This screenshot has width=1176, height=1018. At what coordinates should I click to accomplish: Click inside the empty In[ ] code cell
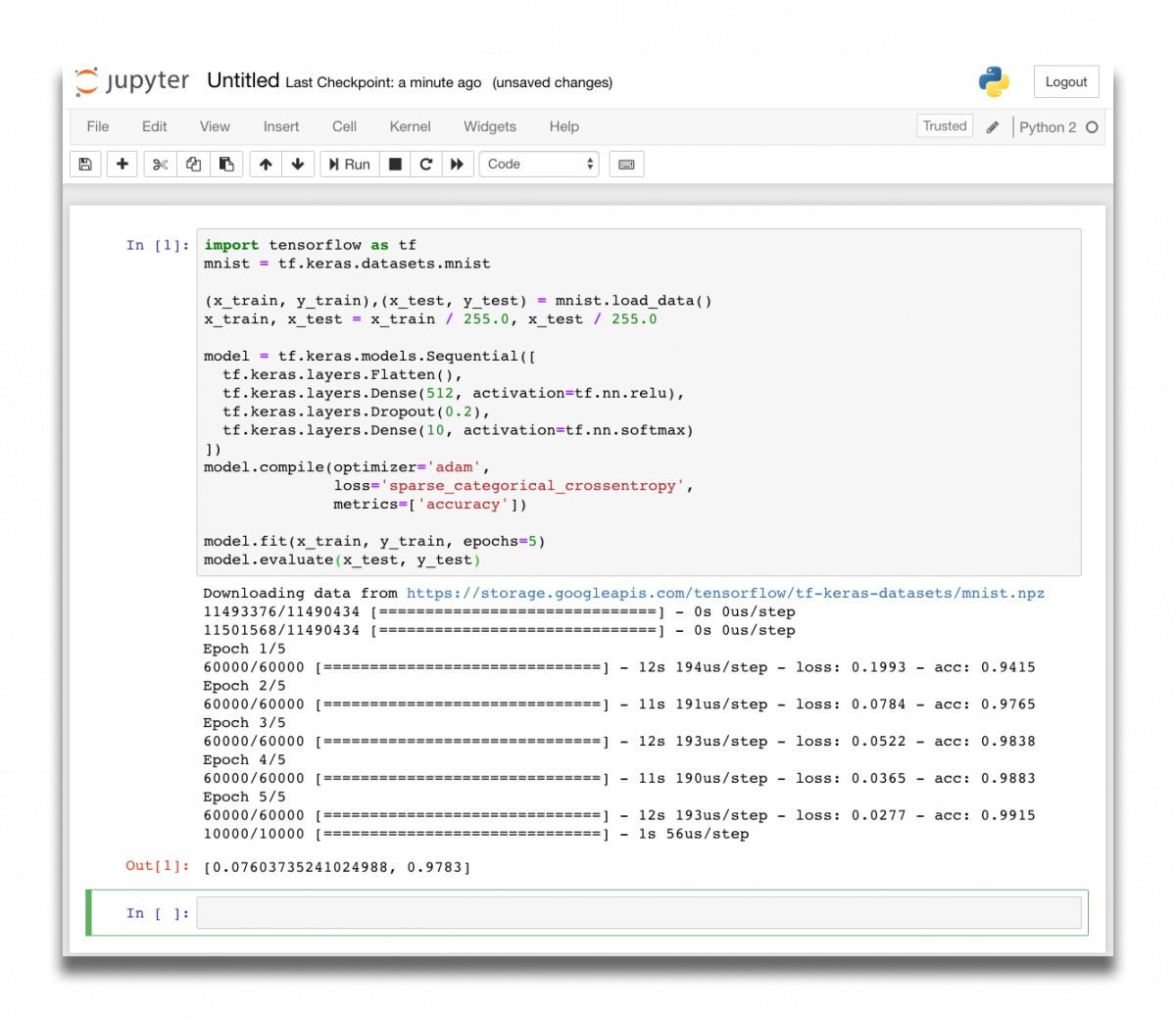coord(637,912)
